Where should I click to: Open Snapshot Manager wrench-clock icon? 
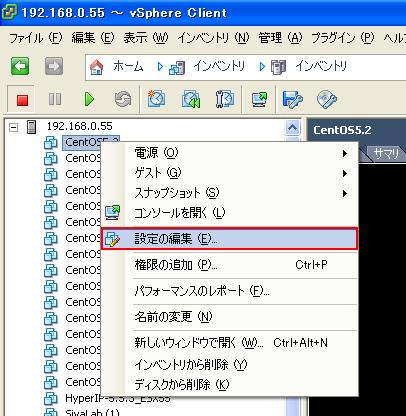pos(225,99)
